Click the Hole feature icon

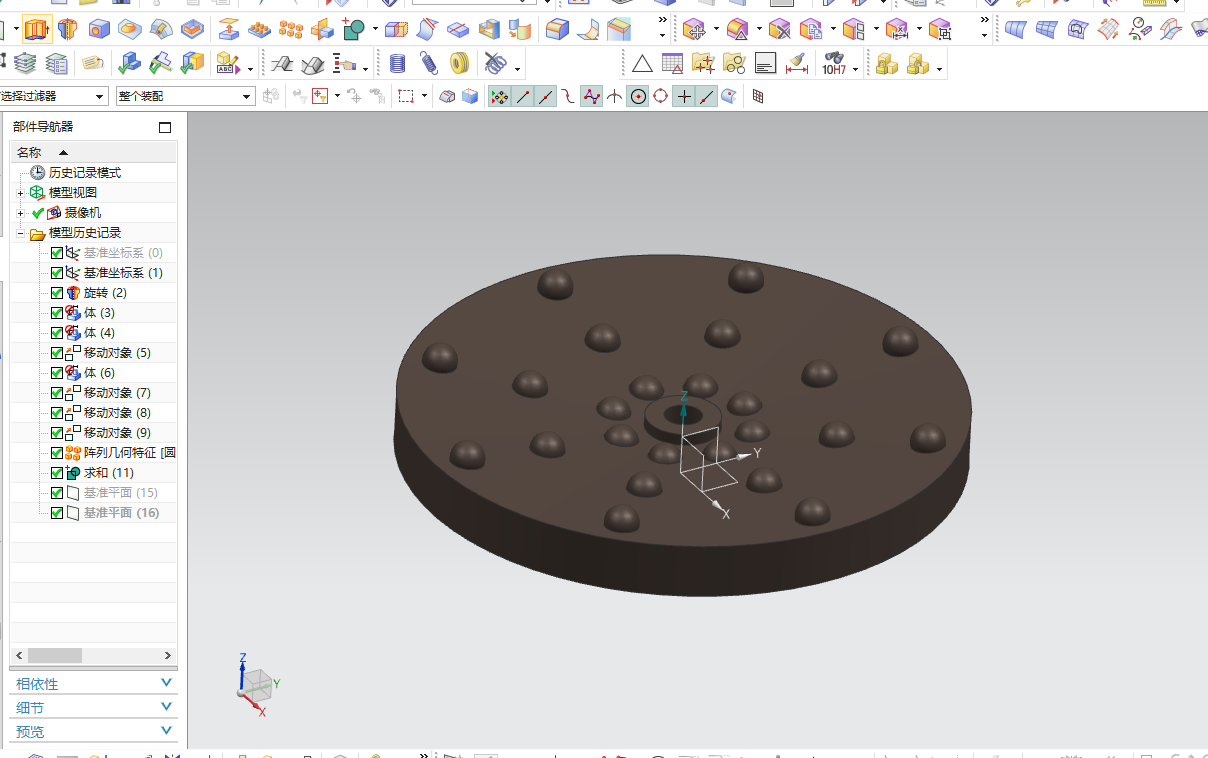(x=100, y=28)
